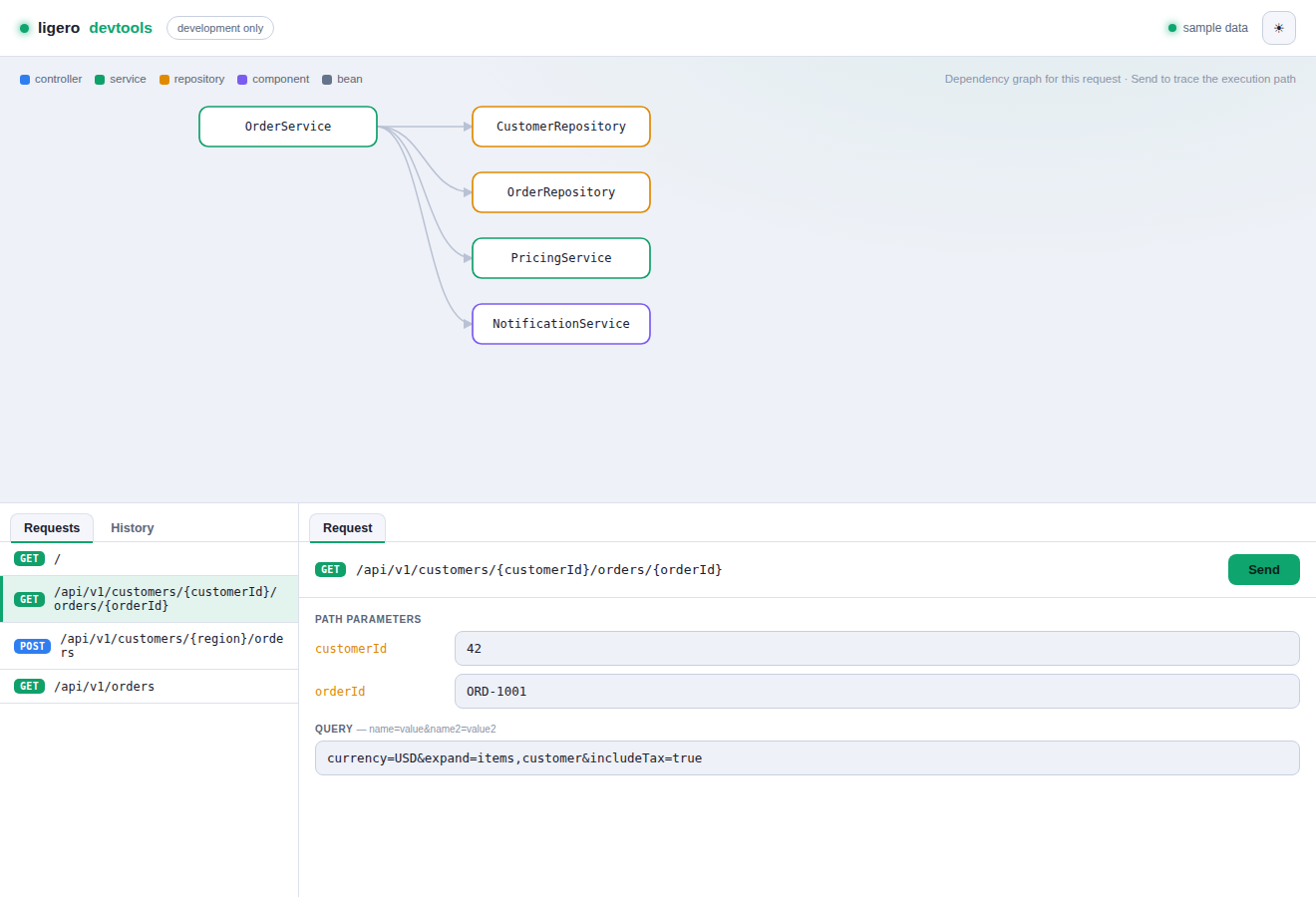Click the bean legend label
Image resolution: width=1316 pixels, height=897 pixels.
pos(350,80)
